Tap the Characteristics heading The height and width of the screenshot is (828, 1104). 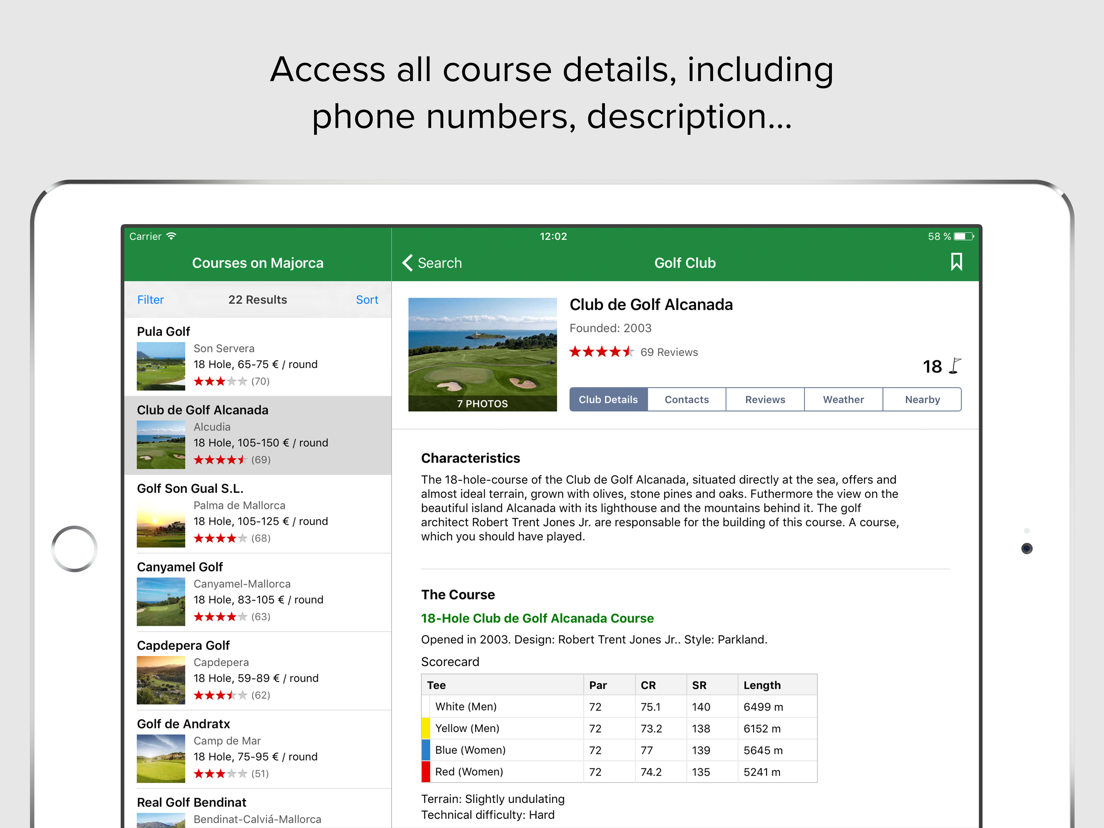(470, 458)
